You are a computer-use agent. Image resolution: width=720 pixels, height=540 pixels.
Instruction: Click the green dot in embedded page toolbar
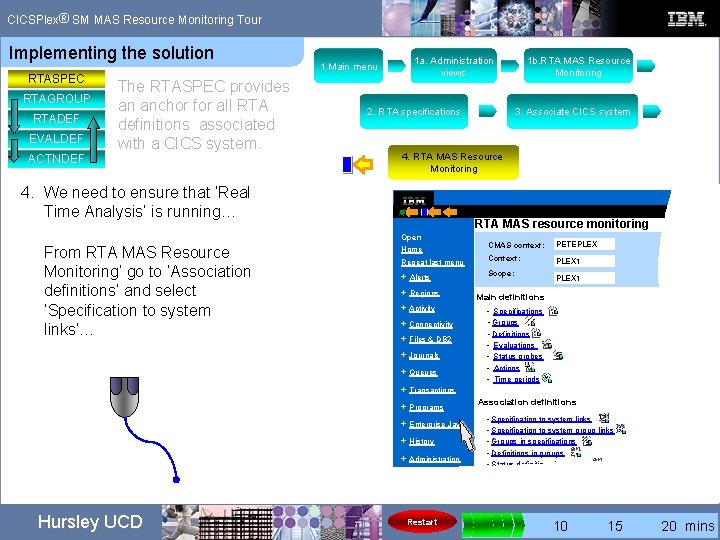coord(402,212)
